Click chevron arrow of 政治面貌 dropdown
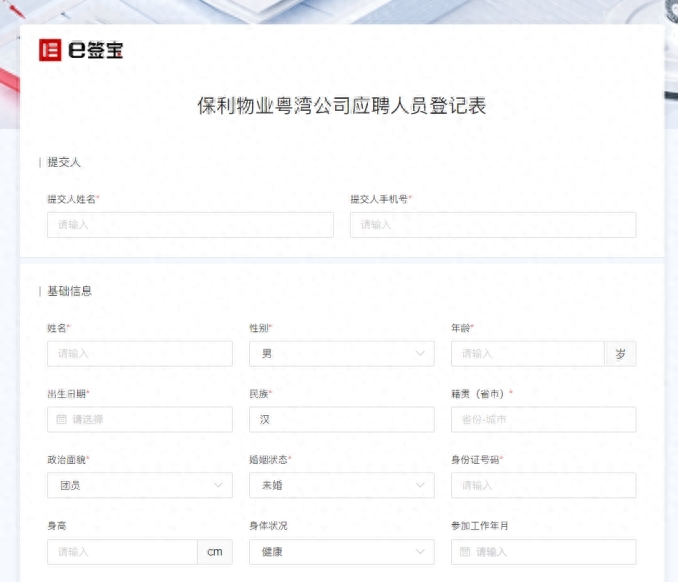This screenshot has width=678, height=582. (218, 485)
